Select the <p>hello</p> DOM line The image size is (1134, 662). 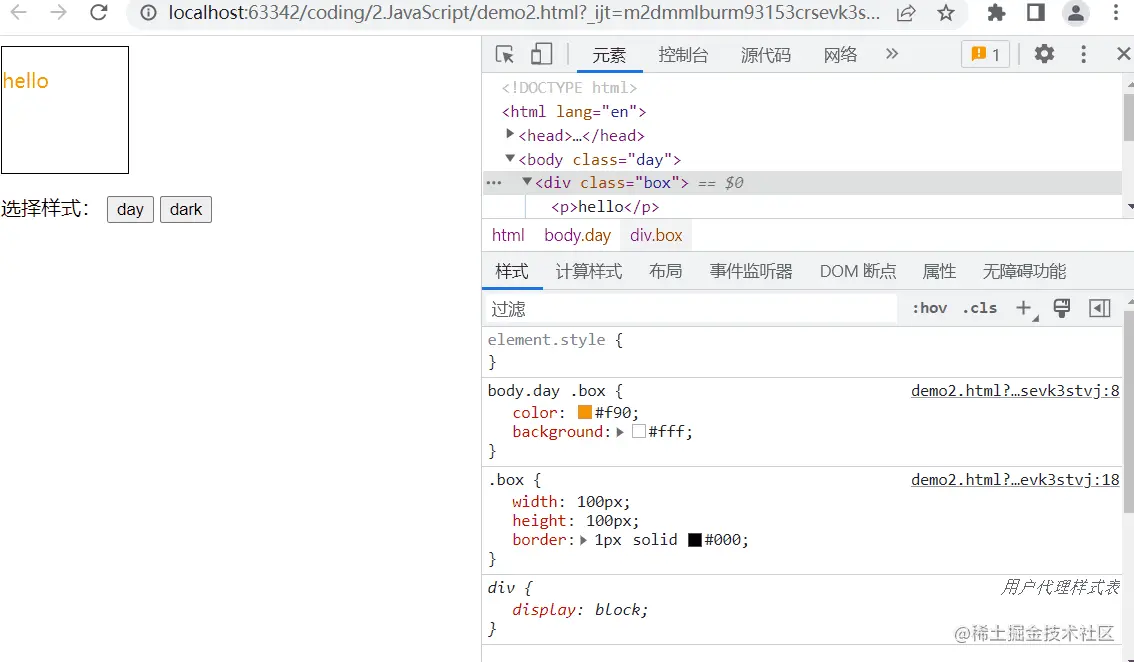[x=605, y=207]
